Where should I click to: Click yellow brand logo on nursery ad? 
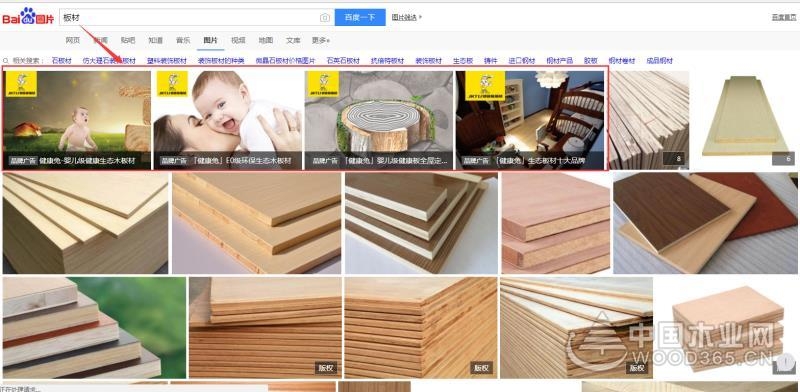pyautogui.click(x=485, y=86)
